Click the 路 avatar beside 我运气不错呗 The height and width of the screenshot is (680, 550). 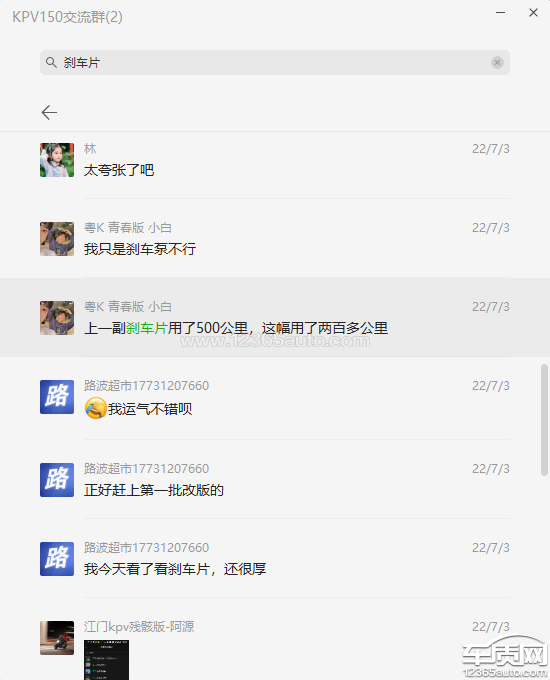click(x=57, y=397)
